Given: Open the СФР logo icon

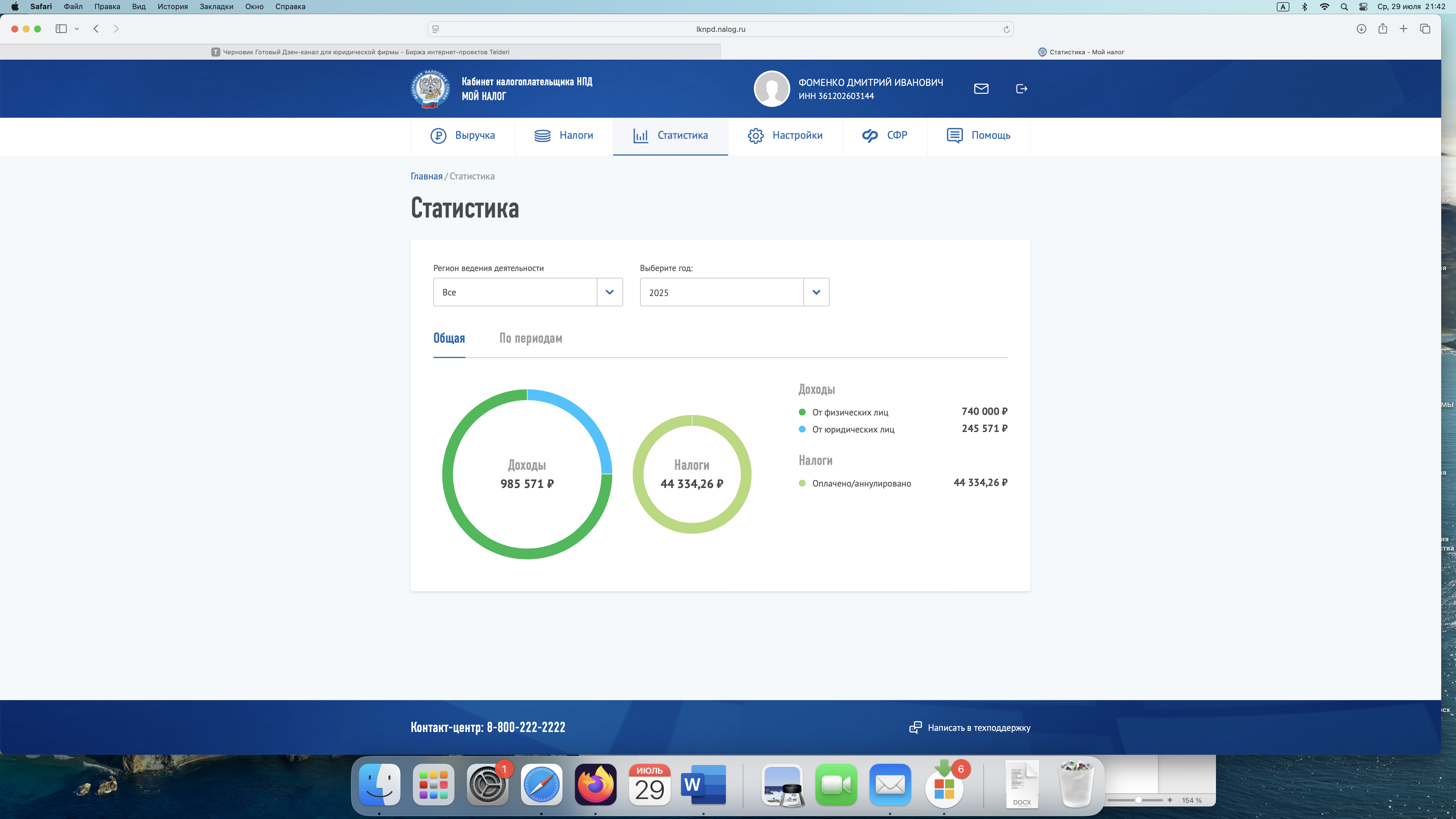Looking at the screenshot, I should (x=870, y=136).
